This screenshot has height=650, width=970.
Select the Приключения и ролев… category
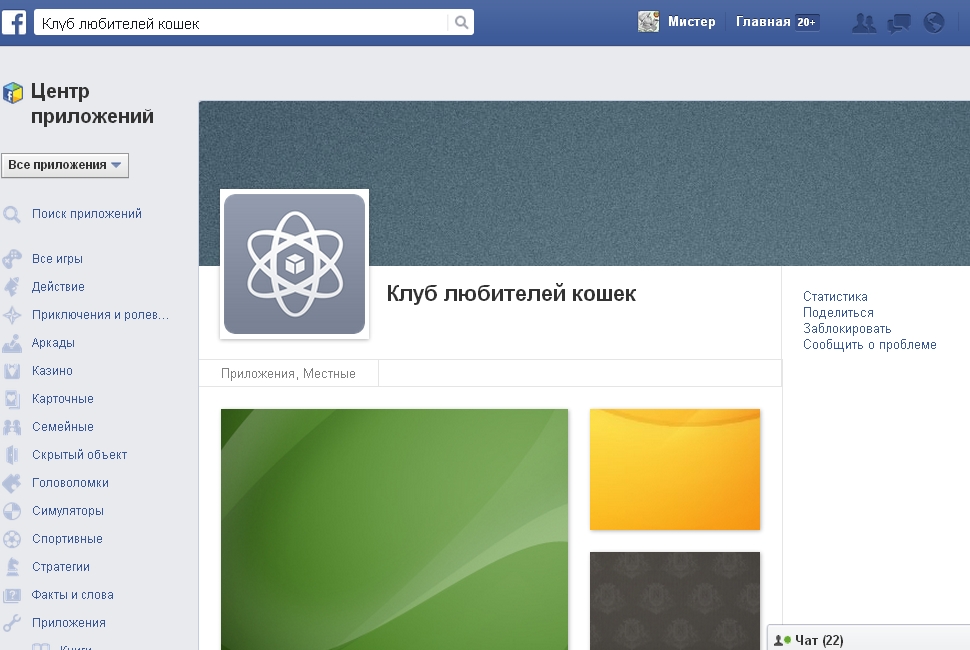[100, 315]
